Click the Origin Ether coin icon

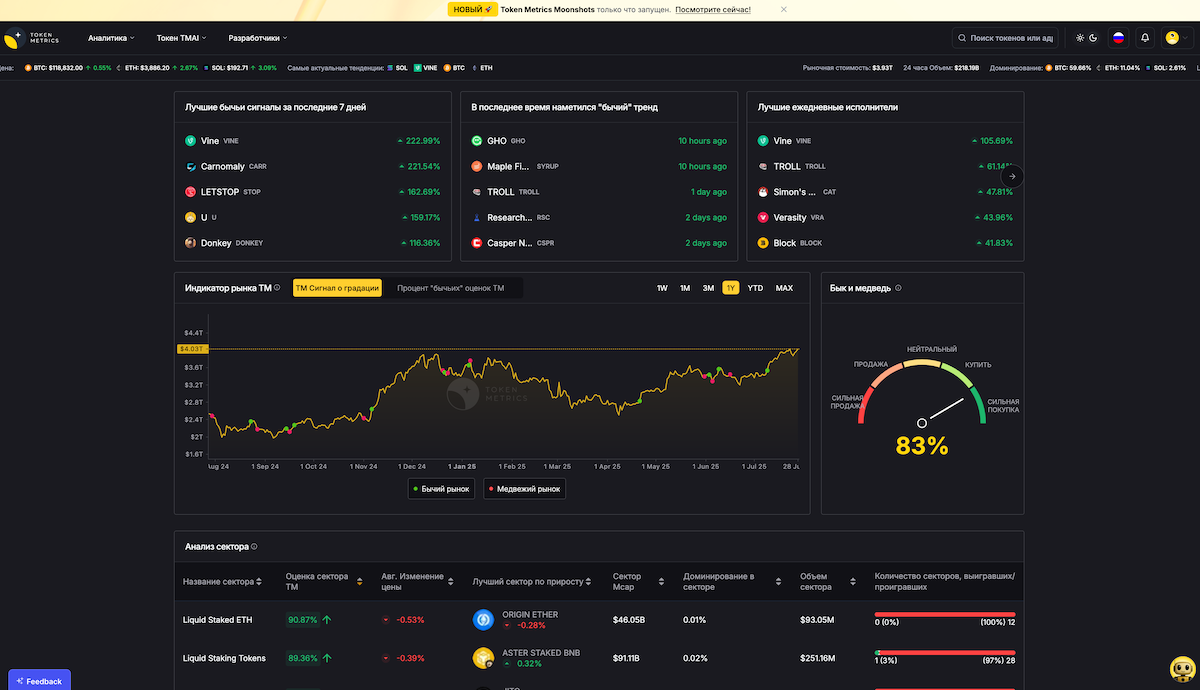point(484,620)
